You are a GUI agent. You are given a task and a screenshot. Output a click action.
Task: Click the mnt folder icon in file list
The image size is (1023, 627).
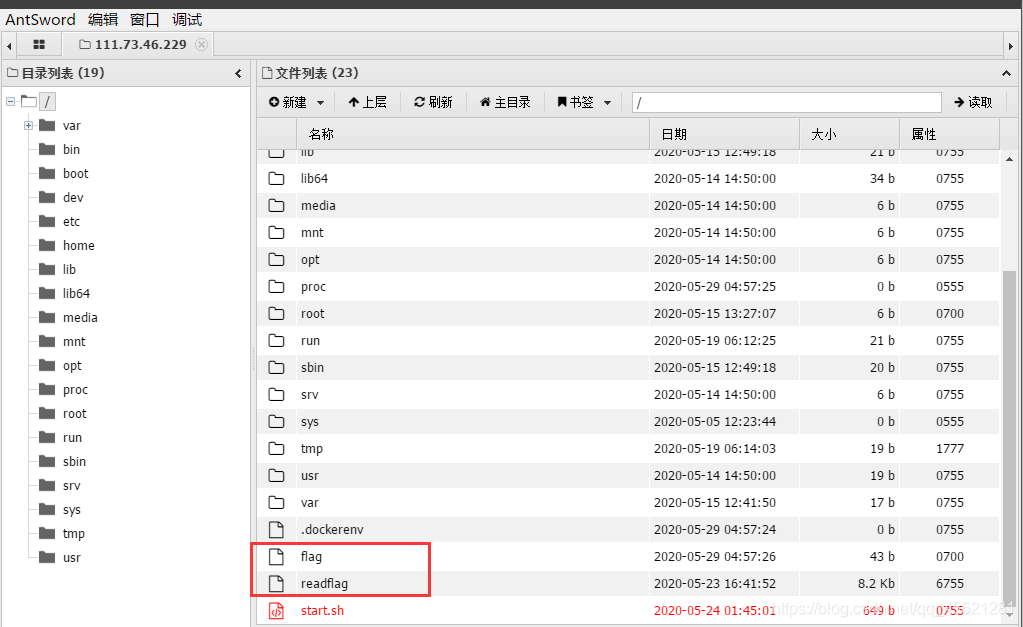(277, 232)
